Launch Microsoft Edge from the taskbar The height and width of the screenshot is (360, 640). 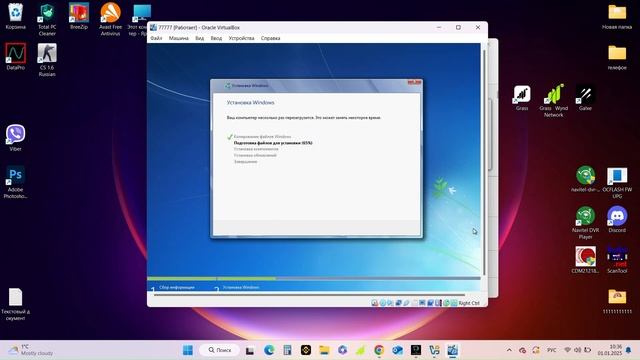pos(269,350)
